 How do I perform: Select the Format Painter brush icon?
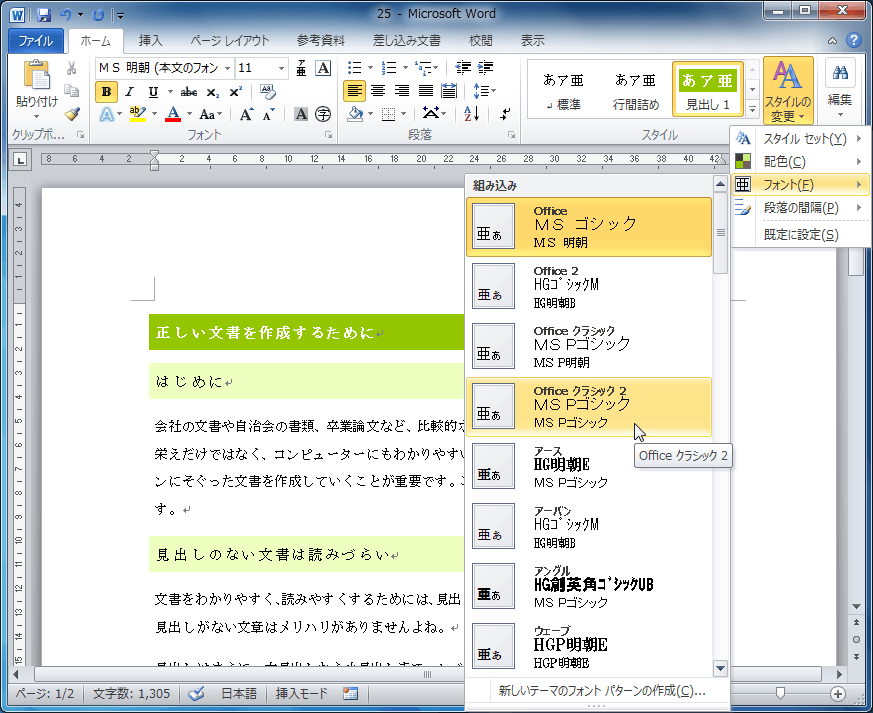coord(71,114)
